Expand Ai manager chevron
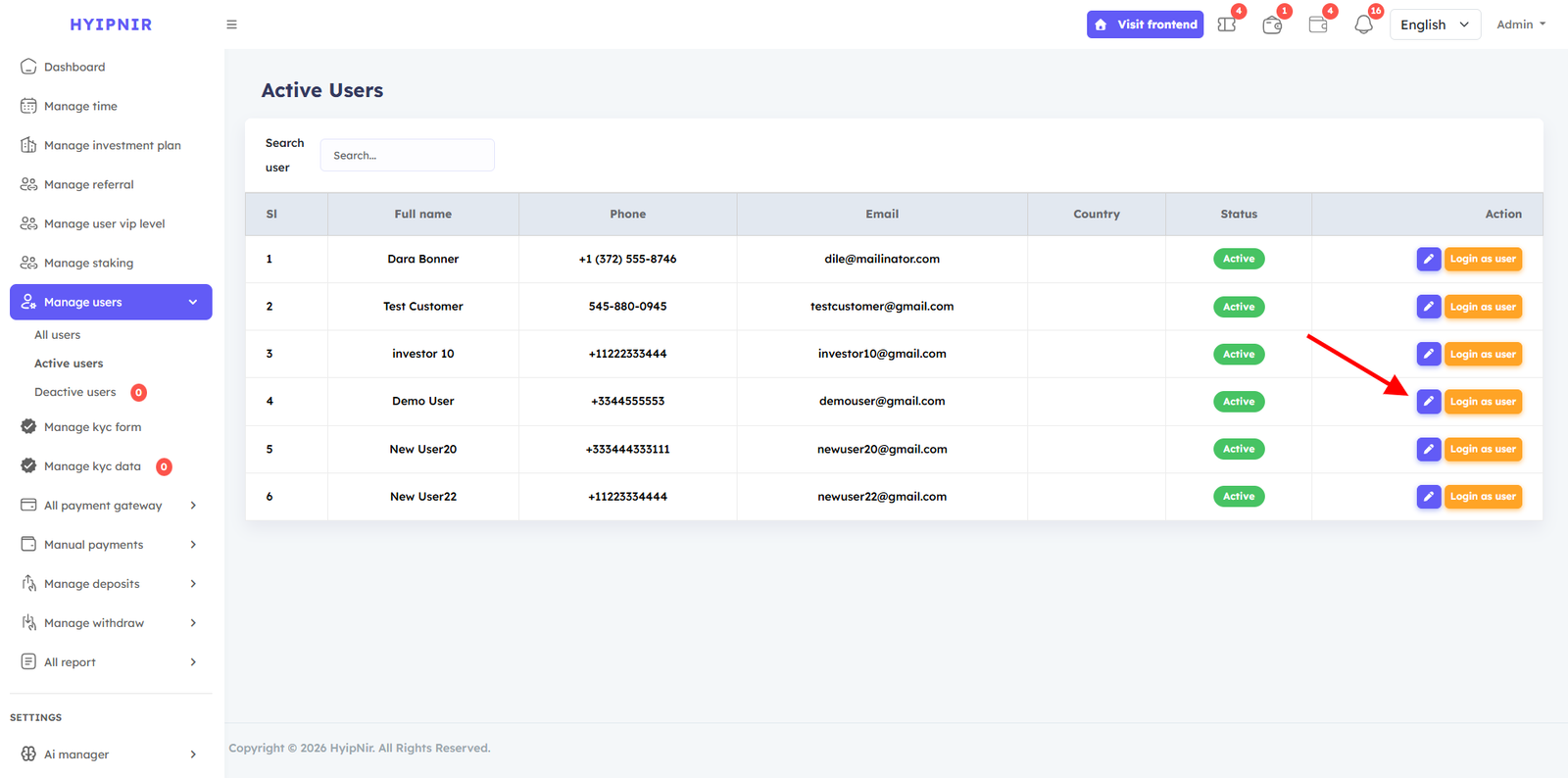 (x=193, y=754)
